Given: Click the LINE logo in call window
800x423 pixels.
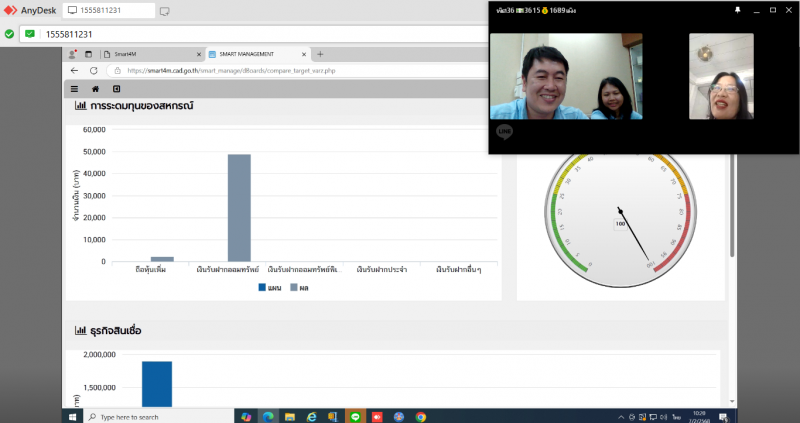Looking at the screenshot, I should (x=504, y=132).
